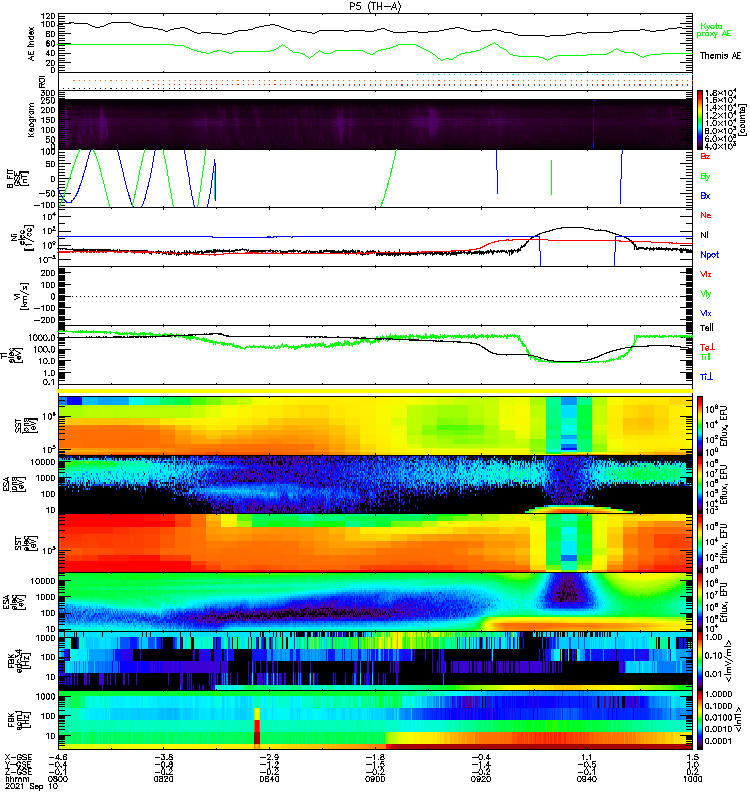The image size is (750, 800).
Task: Select the Kyoto proxy AE legend label
Action: click(x=714, y=30)
